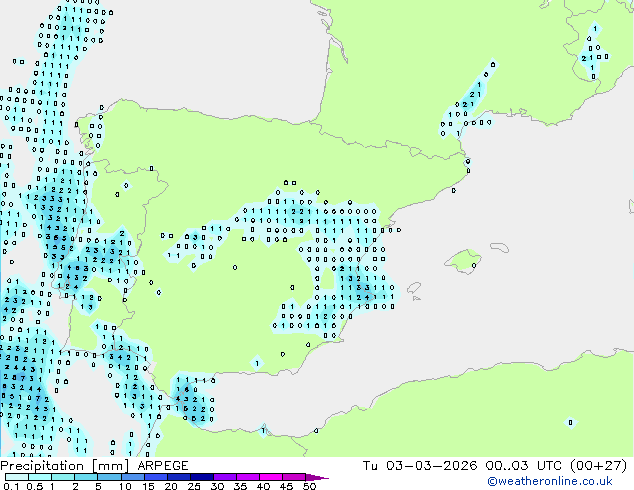Click the '40' legend scale label
Viewport: 634px width, 490px height.
[263, 486]
